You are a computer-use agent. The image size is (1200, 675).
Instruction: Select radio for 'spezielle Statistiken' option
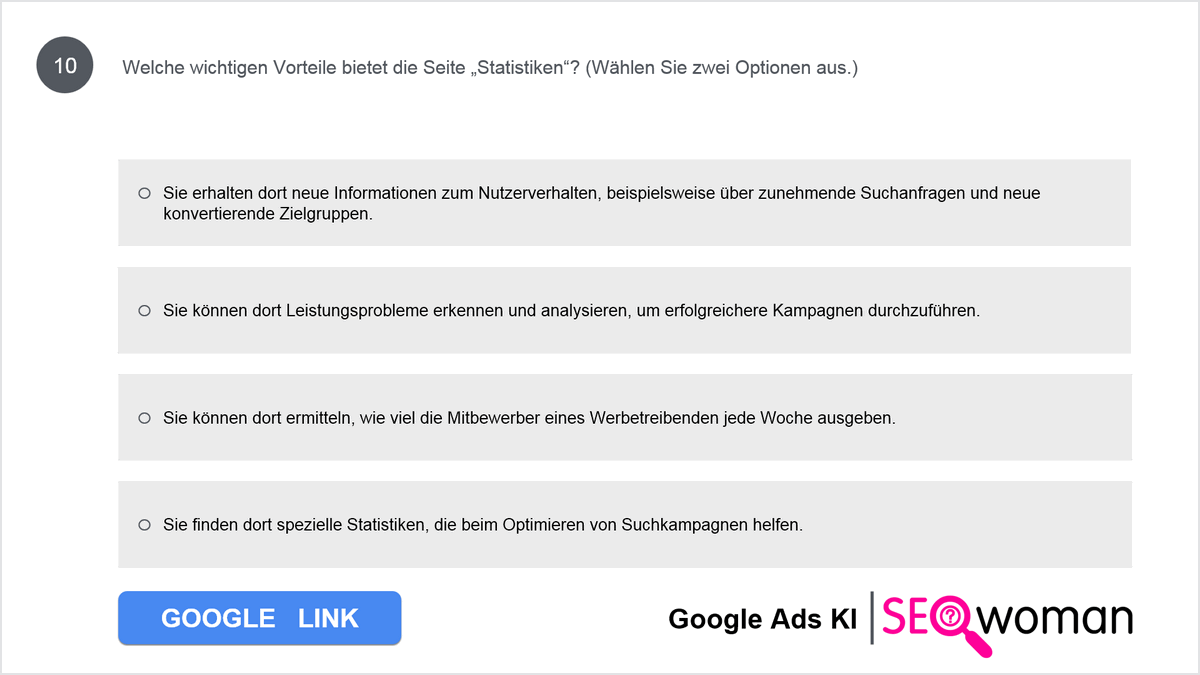click(x=144, y=524)
